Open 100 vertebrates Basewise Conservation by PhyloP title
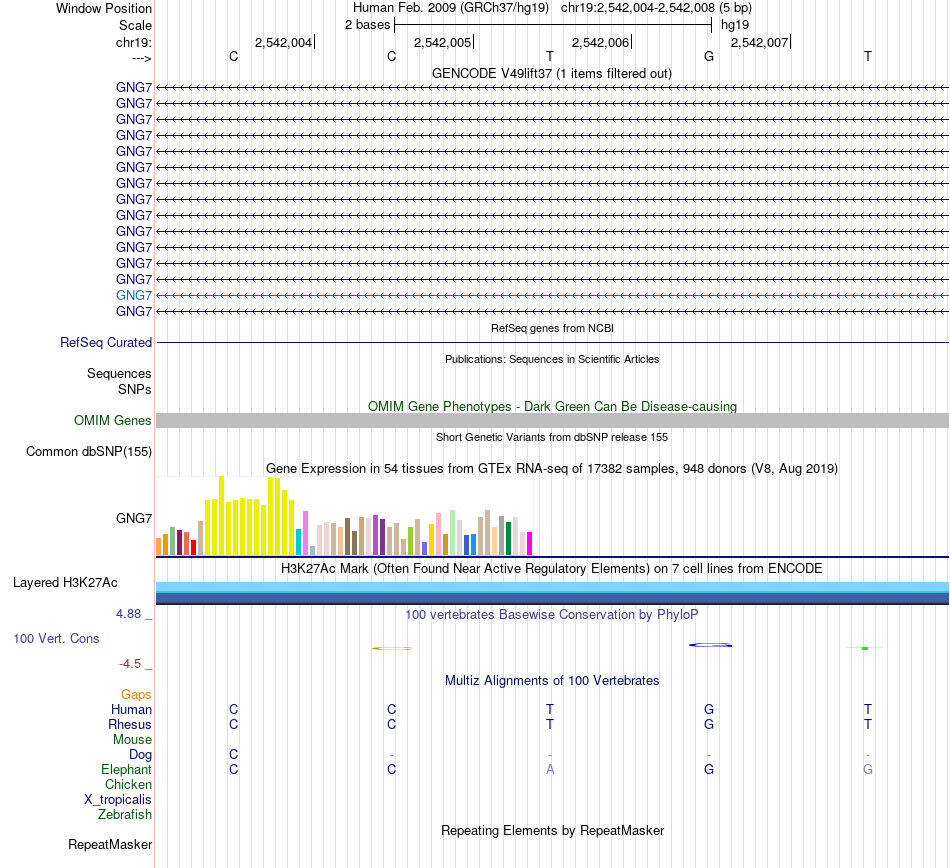Viewport: 950px width, 868px height. (x=552, y=615)
